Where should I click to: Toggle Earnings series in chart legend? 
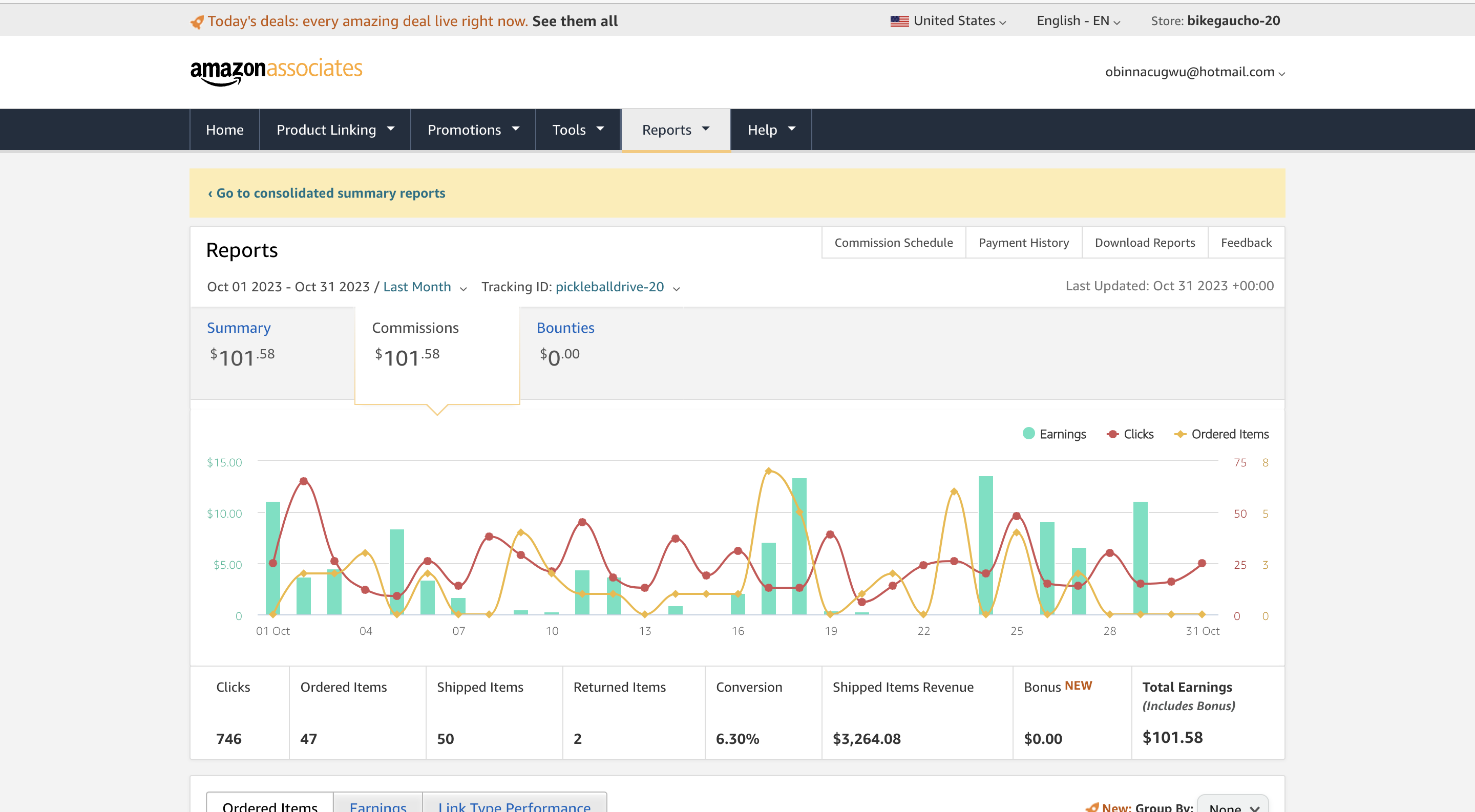tap(1054, 434)
